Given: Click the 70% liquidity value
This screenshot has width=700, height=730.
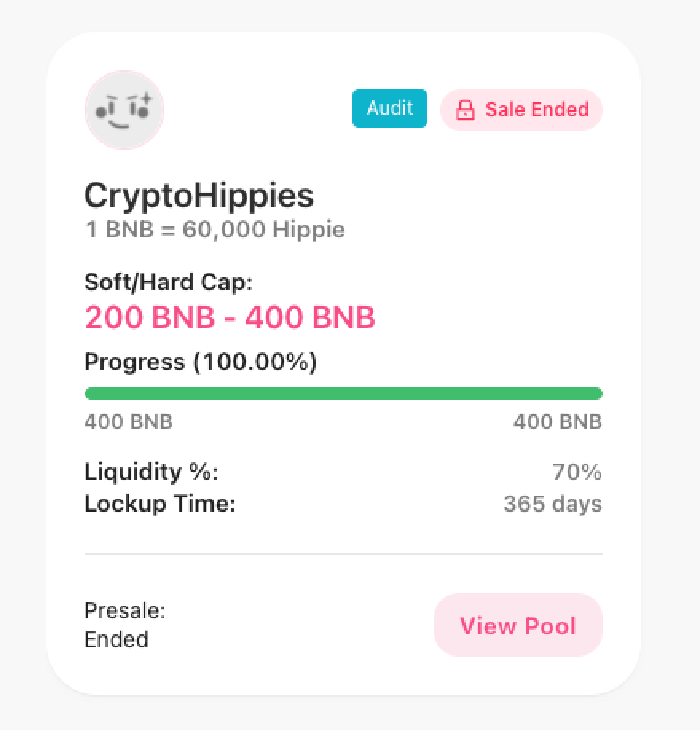Looking at the screenshot, I should click(x=577, y=472).
